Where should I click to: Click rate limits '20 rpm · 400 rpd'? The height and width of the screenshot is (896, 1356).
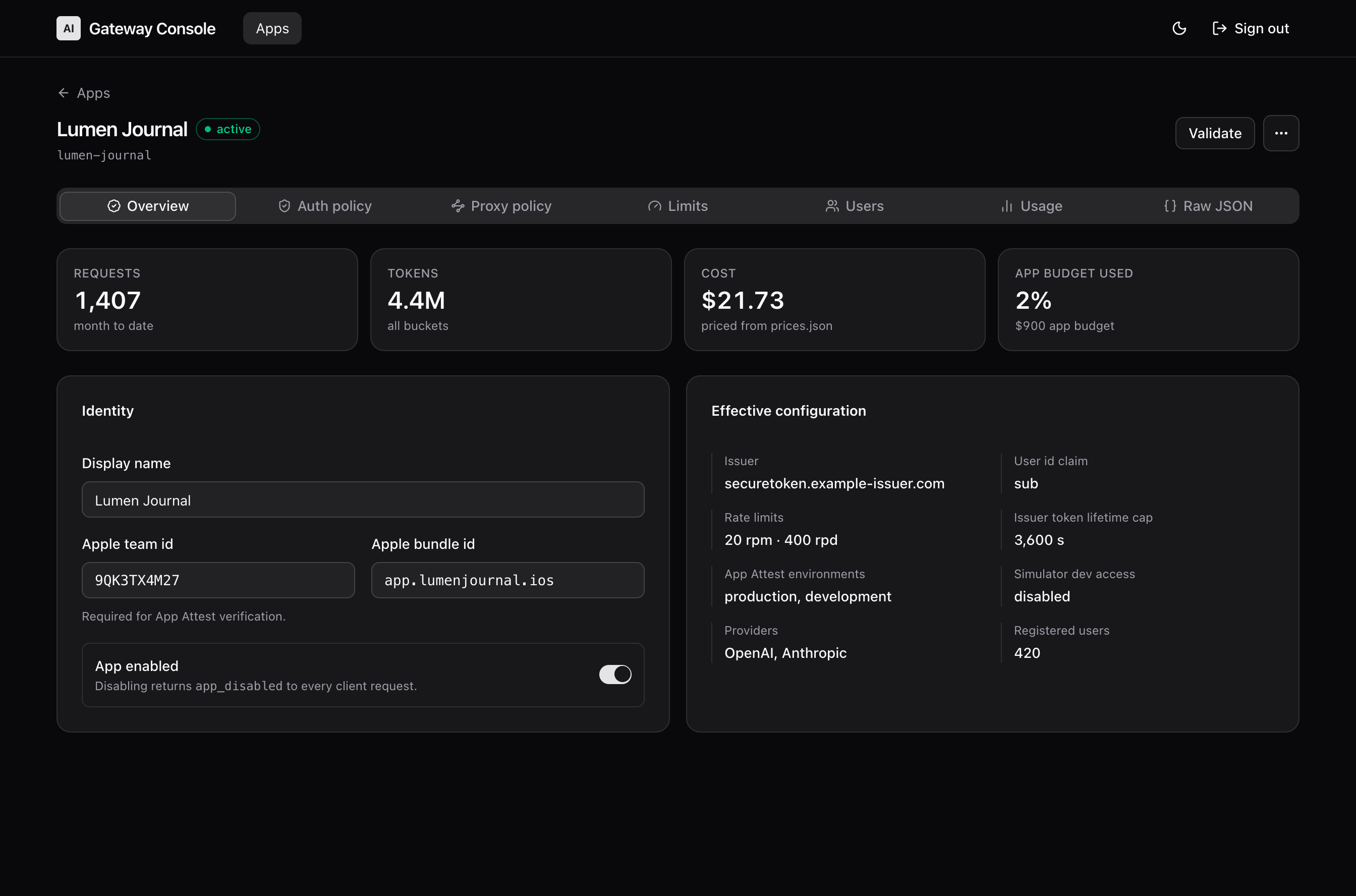(780, 540)
